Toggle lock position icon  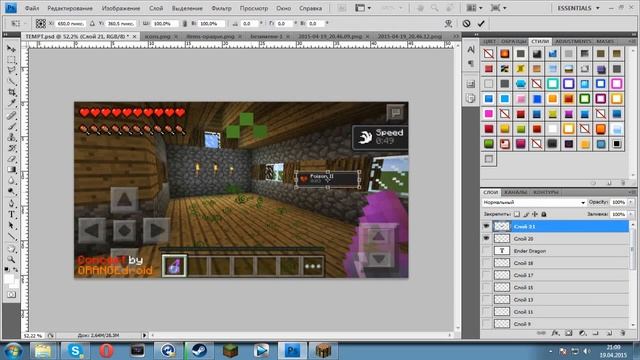tap(535, 214)
